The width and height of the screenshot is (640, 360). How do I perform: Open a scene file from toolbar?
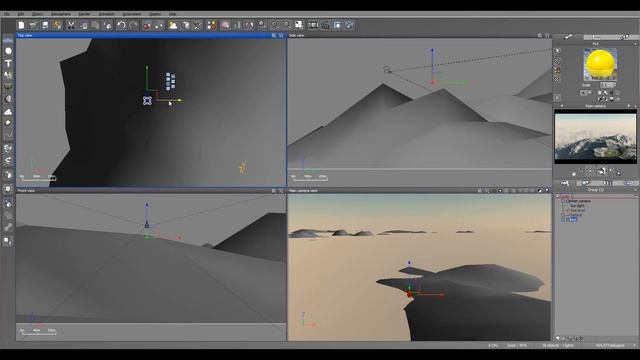pyautogui.click(x=33, y=25)
